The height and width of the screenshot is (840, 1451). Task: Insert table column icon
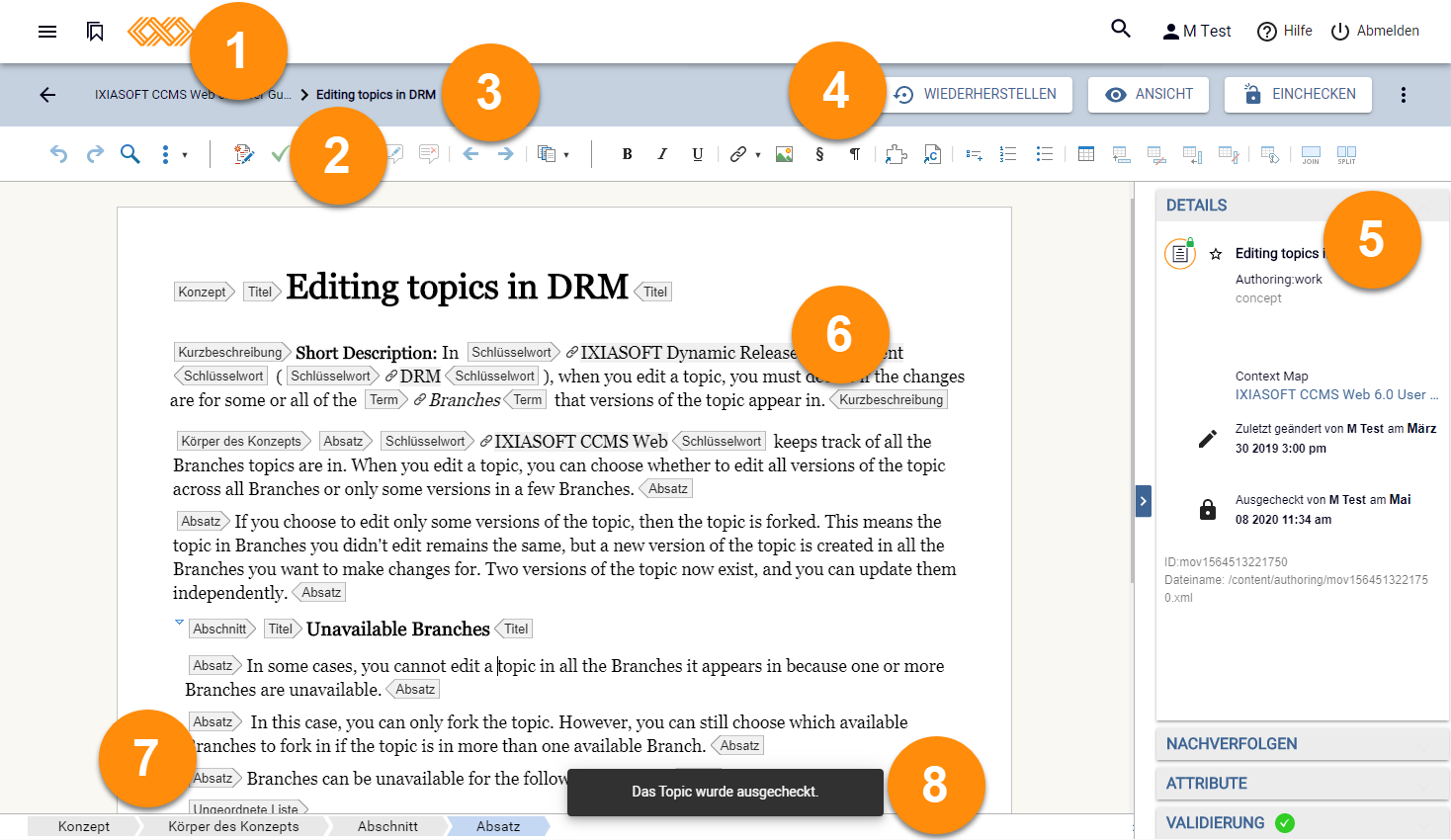coord(1192,154)
